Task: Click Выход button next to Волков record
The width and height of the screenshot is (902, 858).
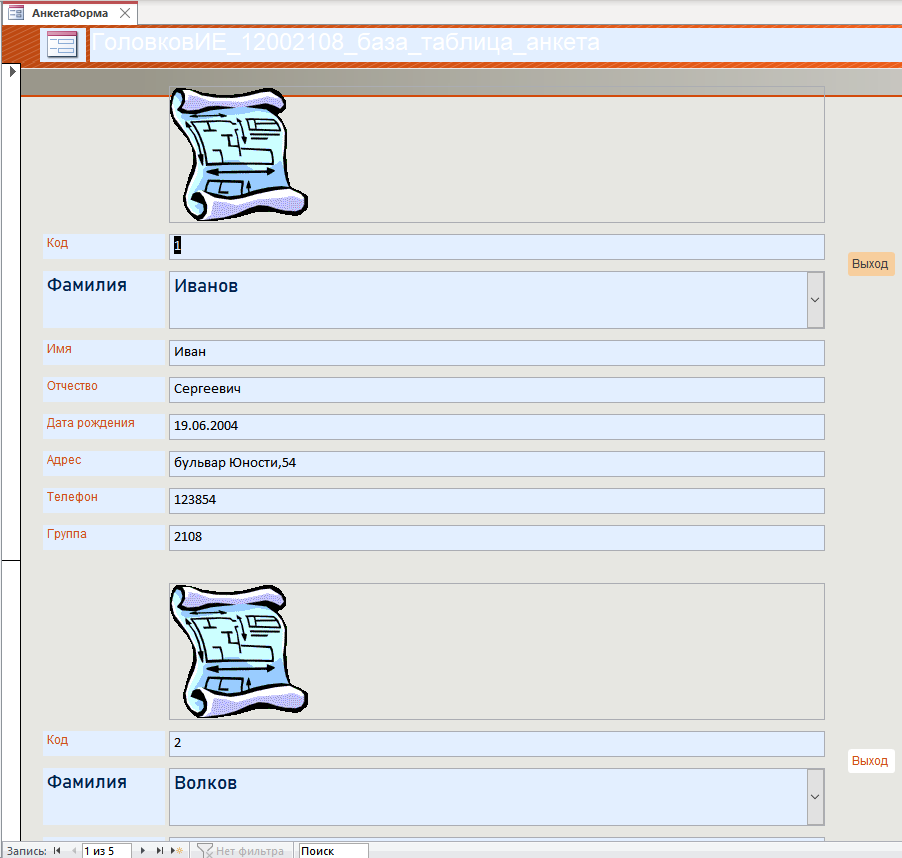Action: (870, 761)
